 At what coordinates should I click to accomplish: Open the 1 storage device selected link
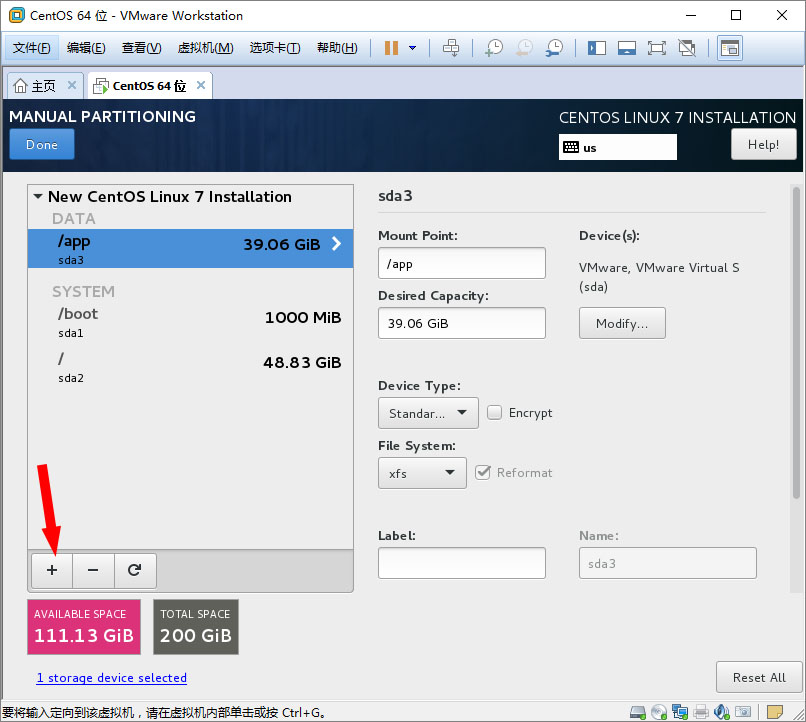pyautogui.click(x=112, y=678)
